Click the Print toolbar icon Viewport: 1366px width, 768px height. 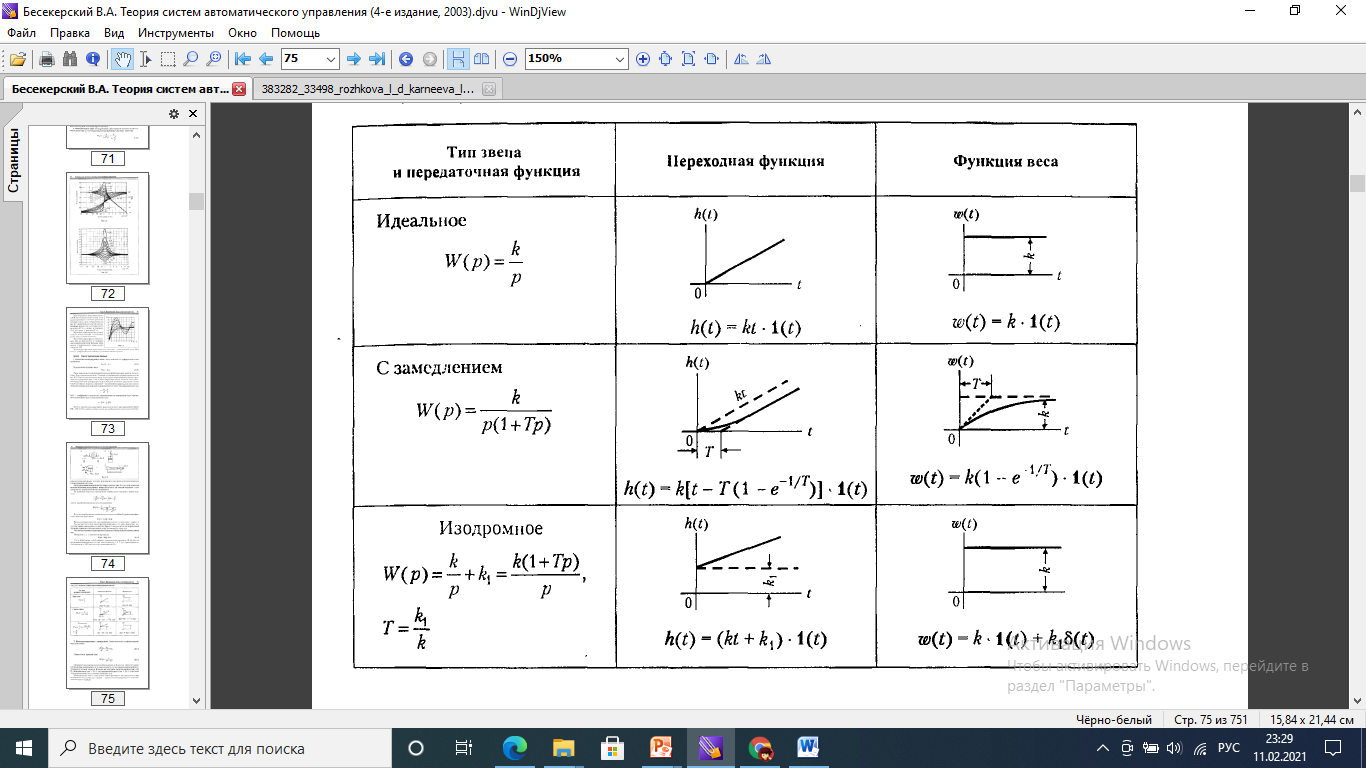click(x=46, y=59)
